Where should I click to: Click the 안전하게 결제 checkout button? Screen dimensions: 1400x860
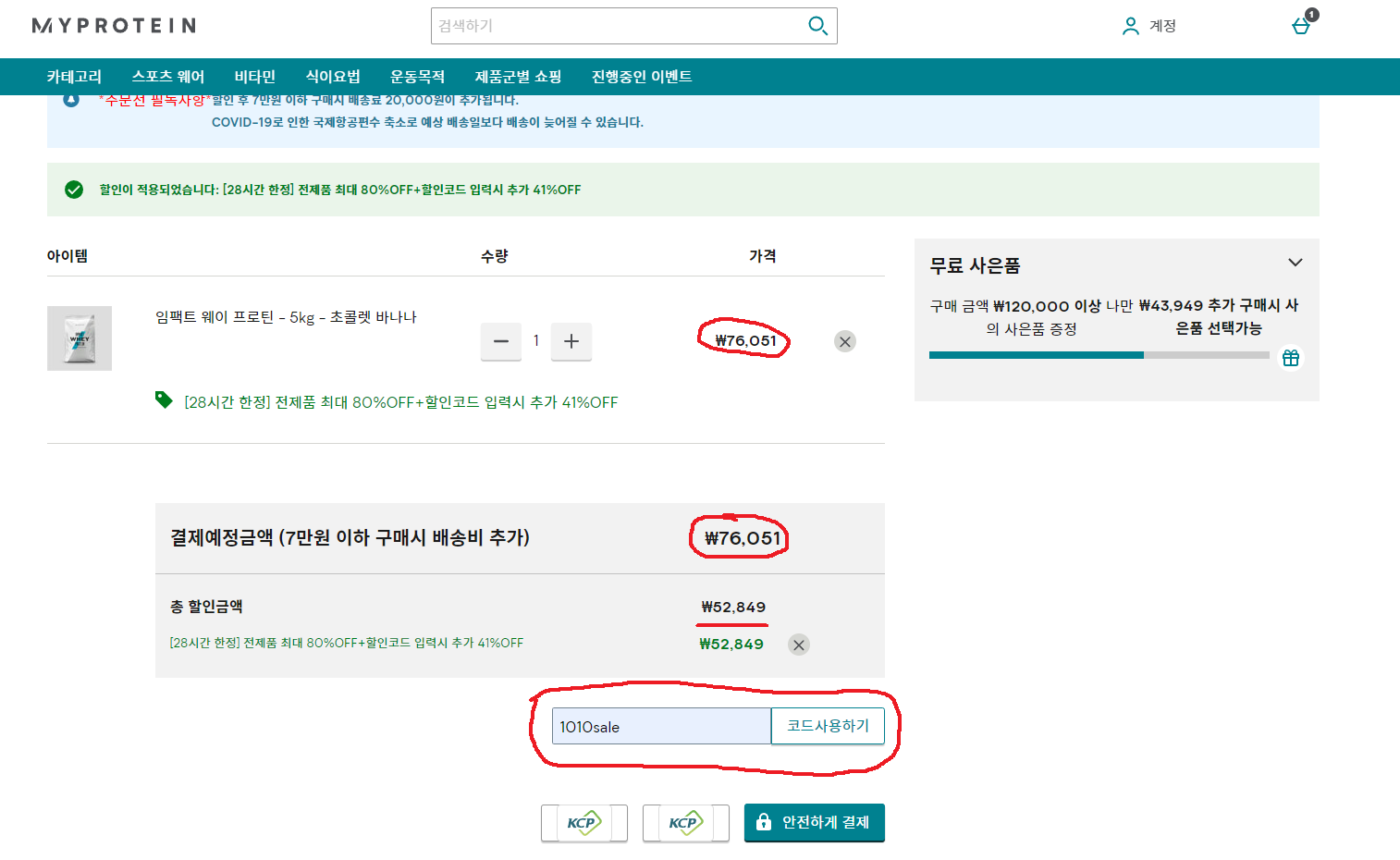[814, 822]
